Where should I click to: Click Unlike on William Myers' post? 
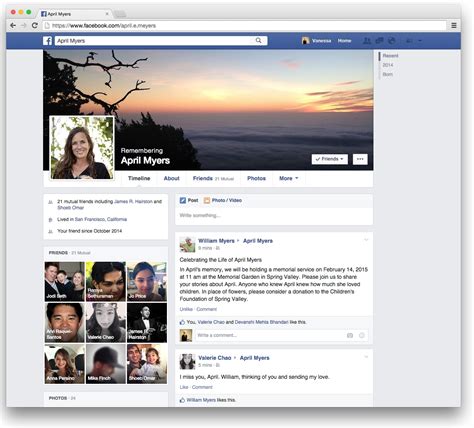[186, 309]
